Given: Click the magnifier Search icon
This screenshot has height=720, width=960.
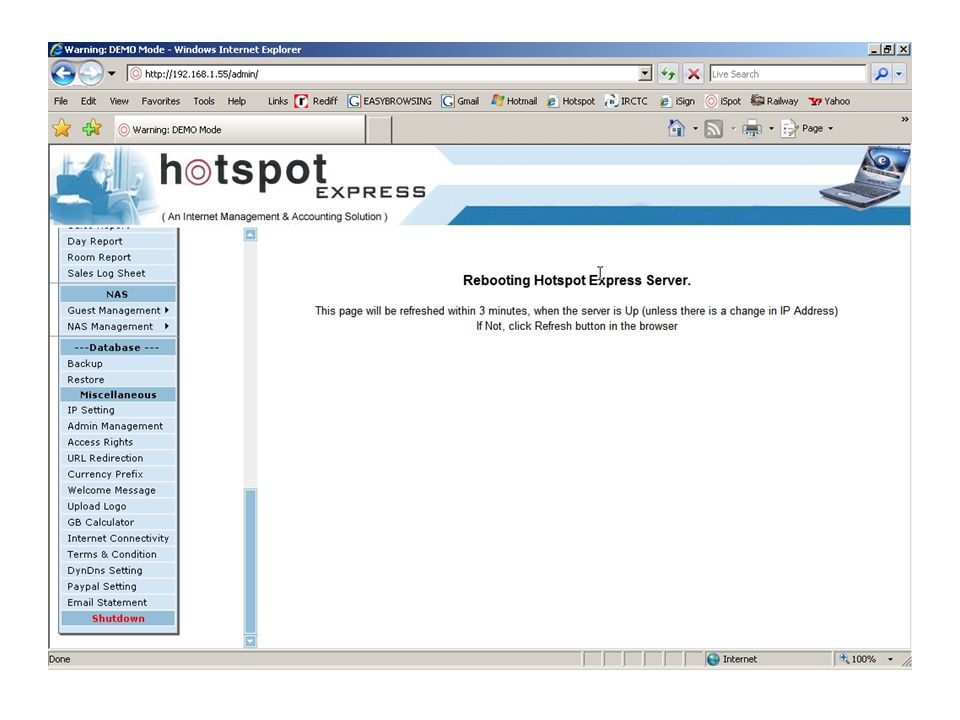Looking at the screenshot, I should pyautogui.click(x=882, y=74).
